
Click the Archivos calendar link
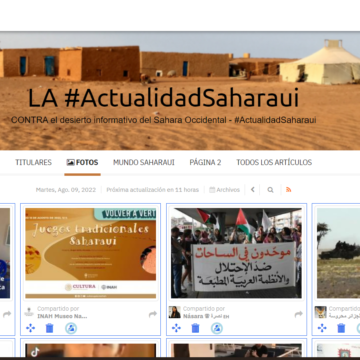coord(224,190)
